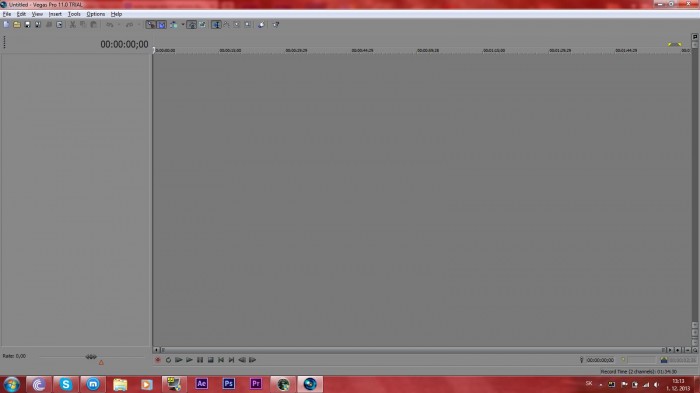Image resolution: width=700 pixels, height=393 pixels.
Task: Select the Normal Edit tool
Action: click(x=216, y=25)
